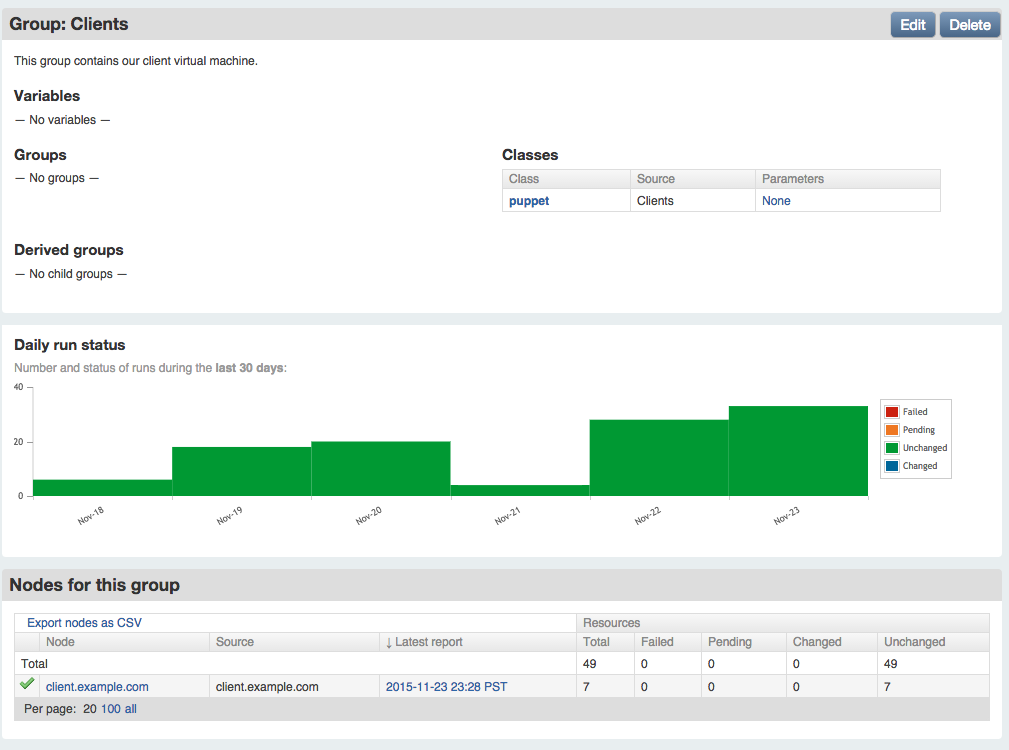Click the None parameters link

tap(776, 201)
